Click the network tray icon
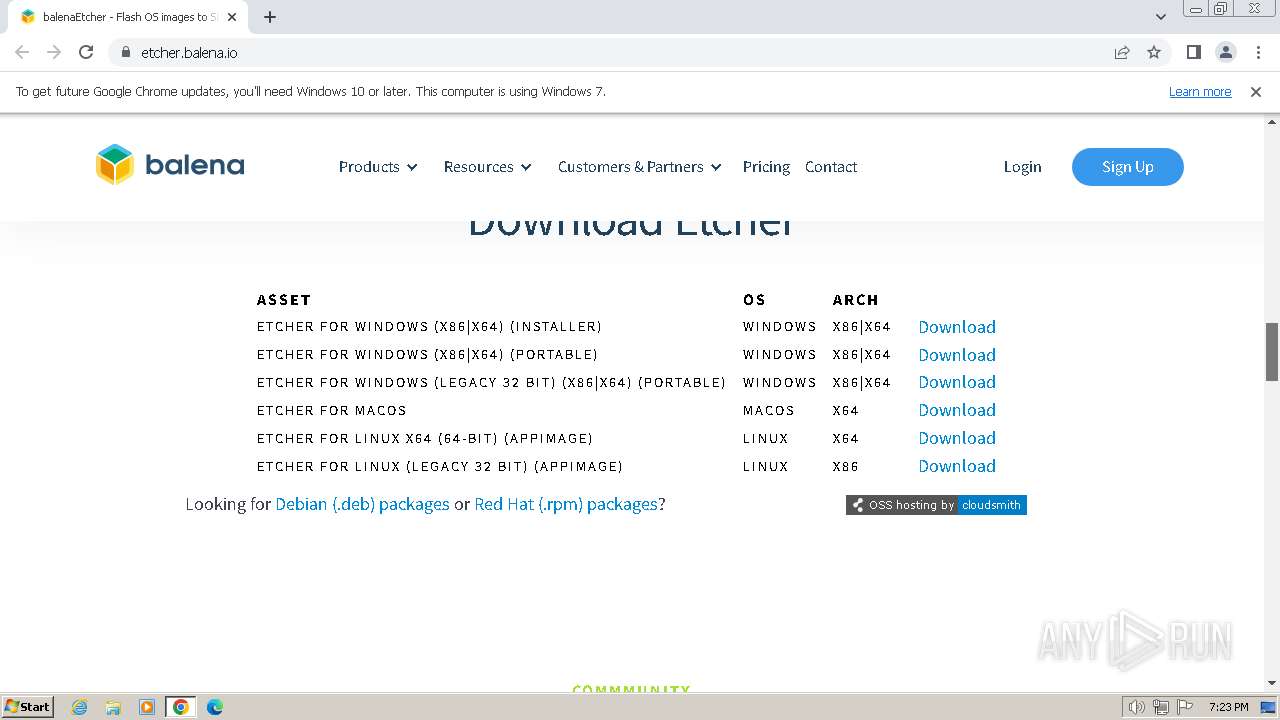 click(1161, 707)
